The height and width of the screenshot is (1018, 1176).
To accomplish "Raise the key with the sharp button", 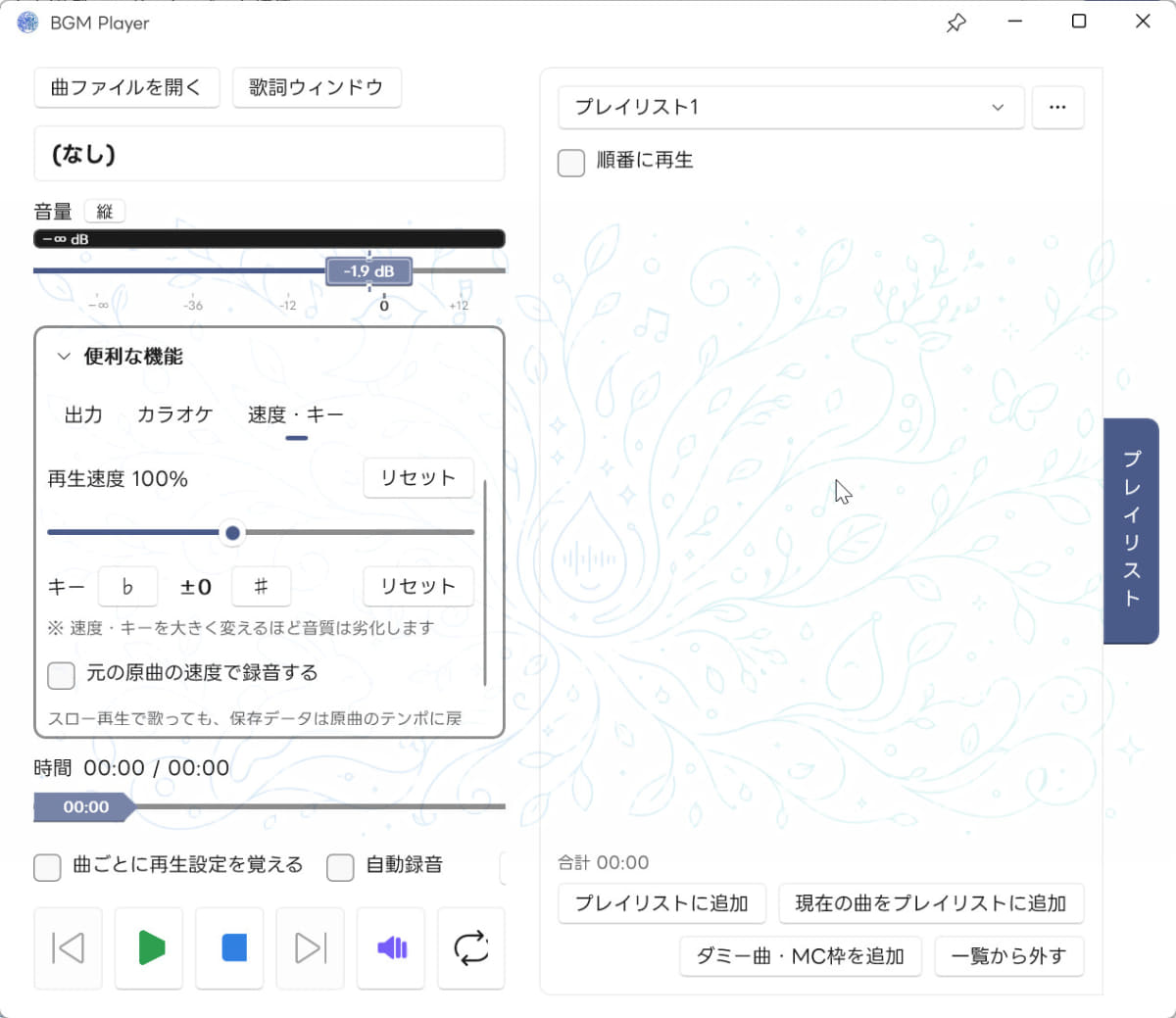I will pyautogui.click(x=261, y=586).
